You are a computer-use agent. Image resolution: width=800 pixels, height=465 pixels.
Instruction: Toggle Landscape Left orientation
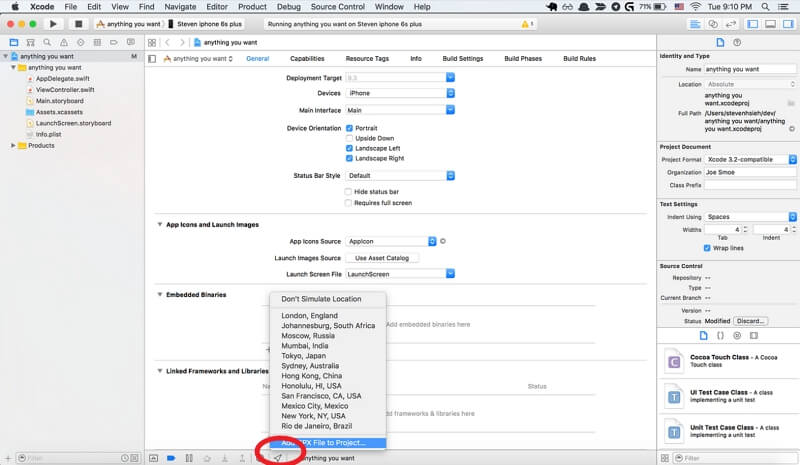pyautogui.click(x=349, y=148)
